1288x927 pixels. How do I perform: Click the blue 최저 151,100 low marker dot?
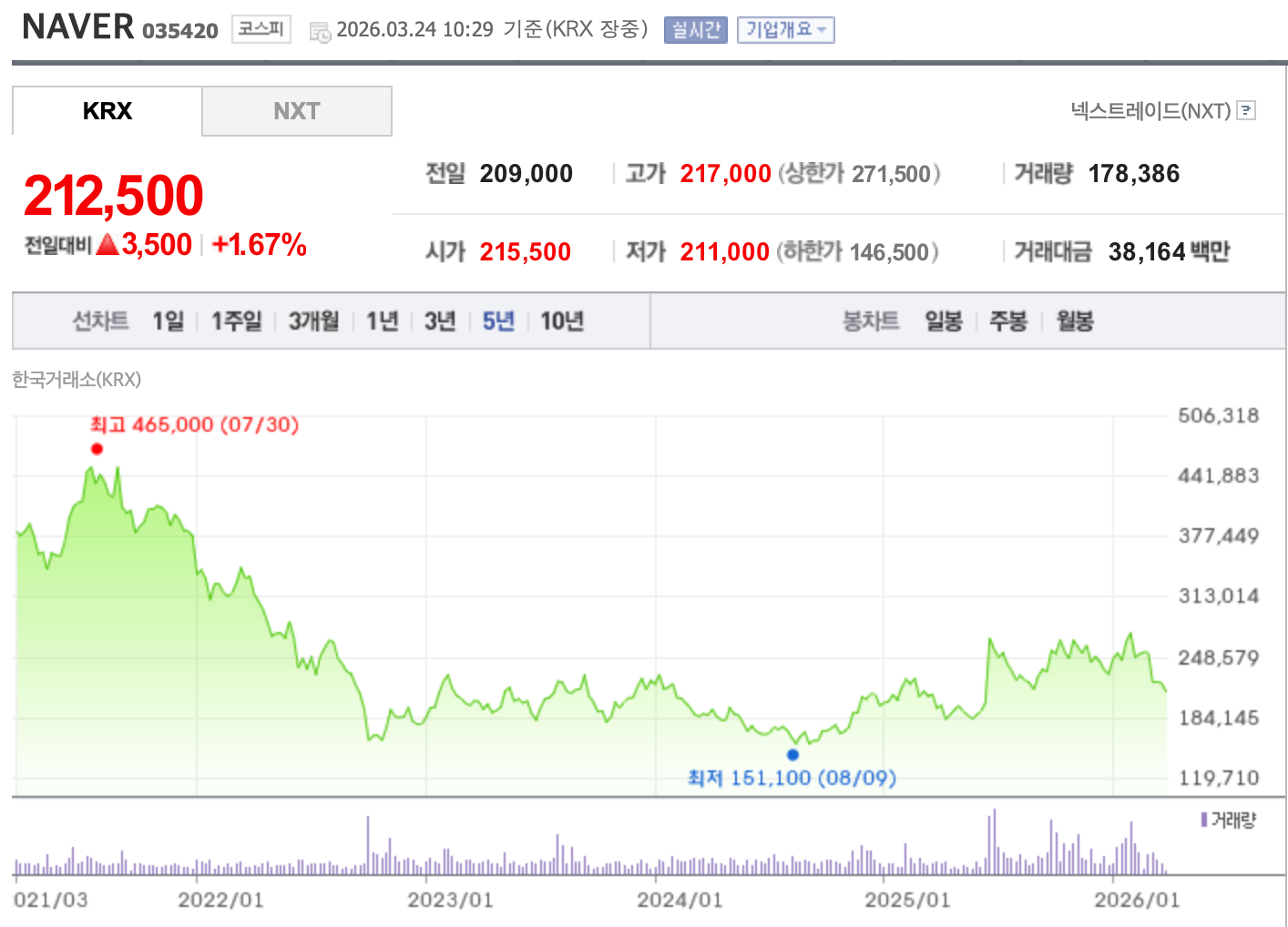coord(792,754)
